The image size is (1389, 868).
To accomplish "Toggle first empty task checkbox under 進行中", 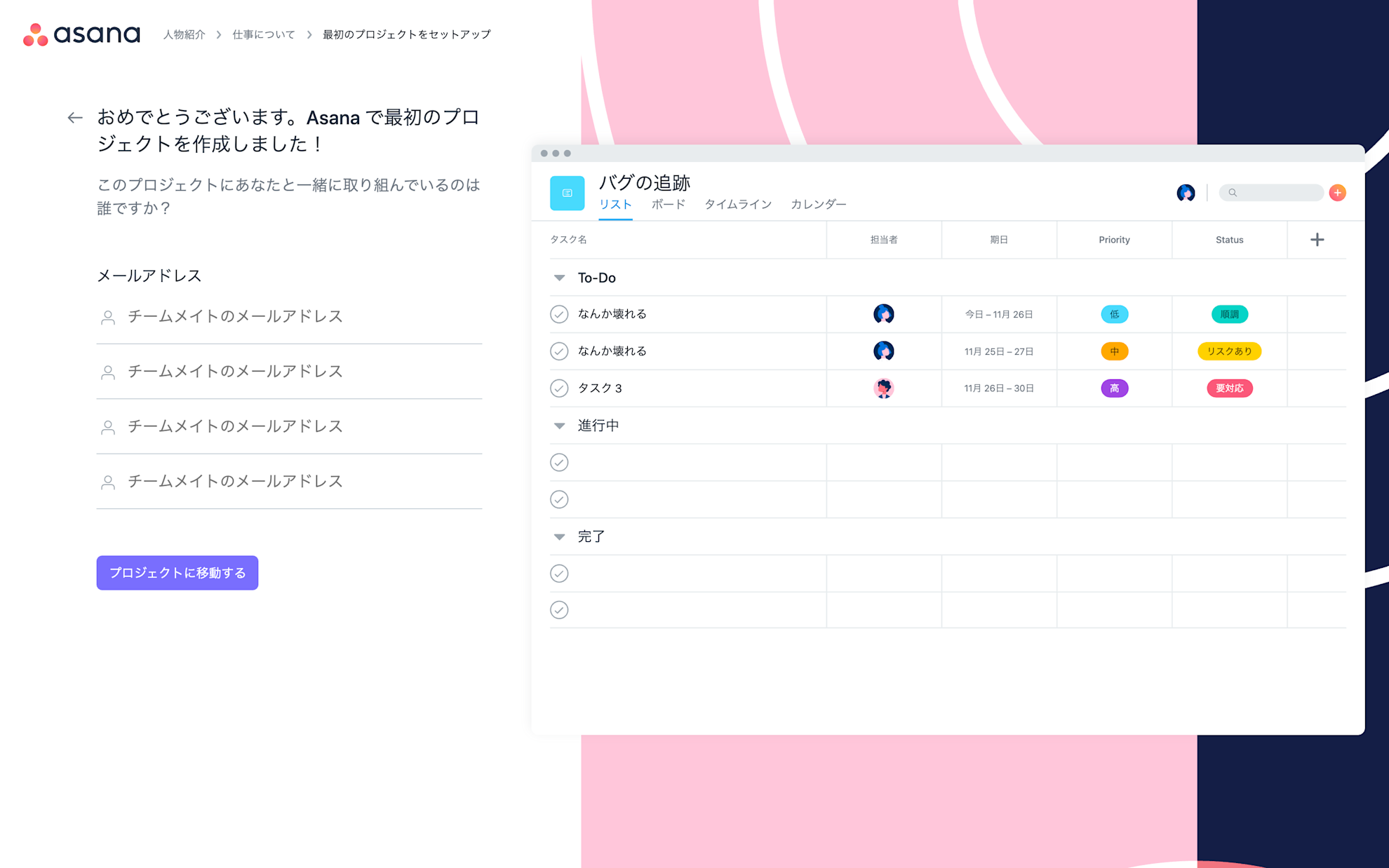I will coord(559,462).
